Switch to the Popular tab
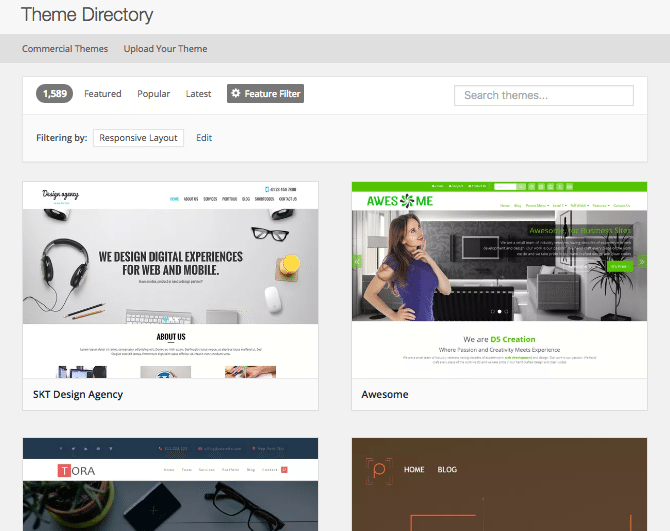The width and height of the screenshot is (670, 531). [153, 94]
